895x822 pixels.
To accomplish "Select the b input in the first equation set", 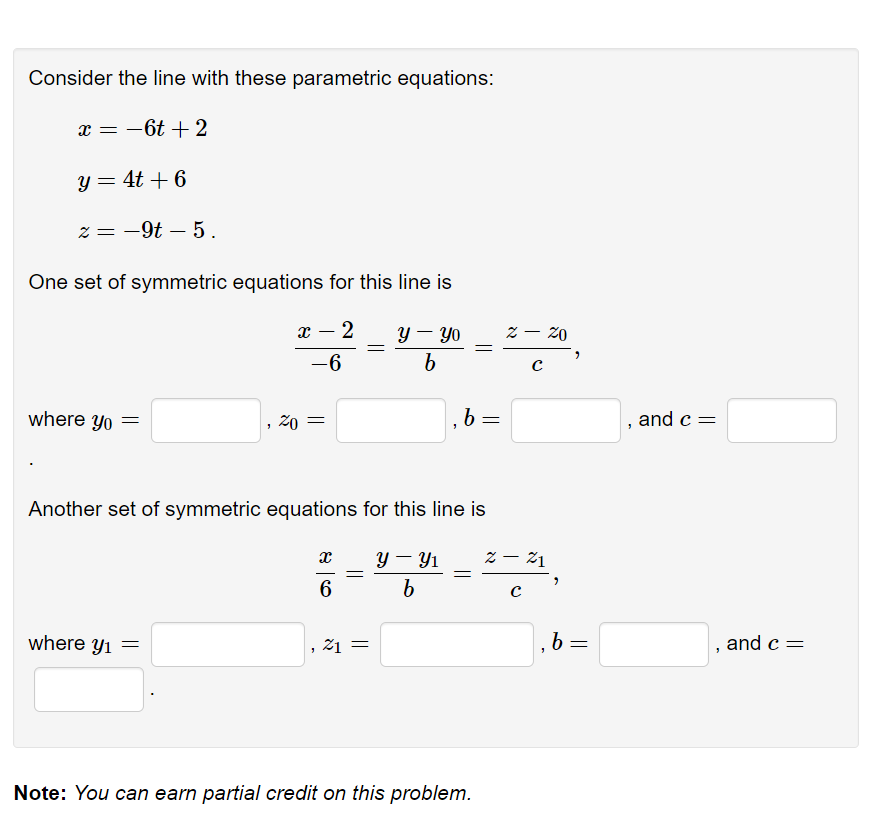I will click(x=564, y=420).
